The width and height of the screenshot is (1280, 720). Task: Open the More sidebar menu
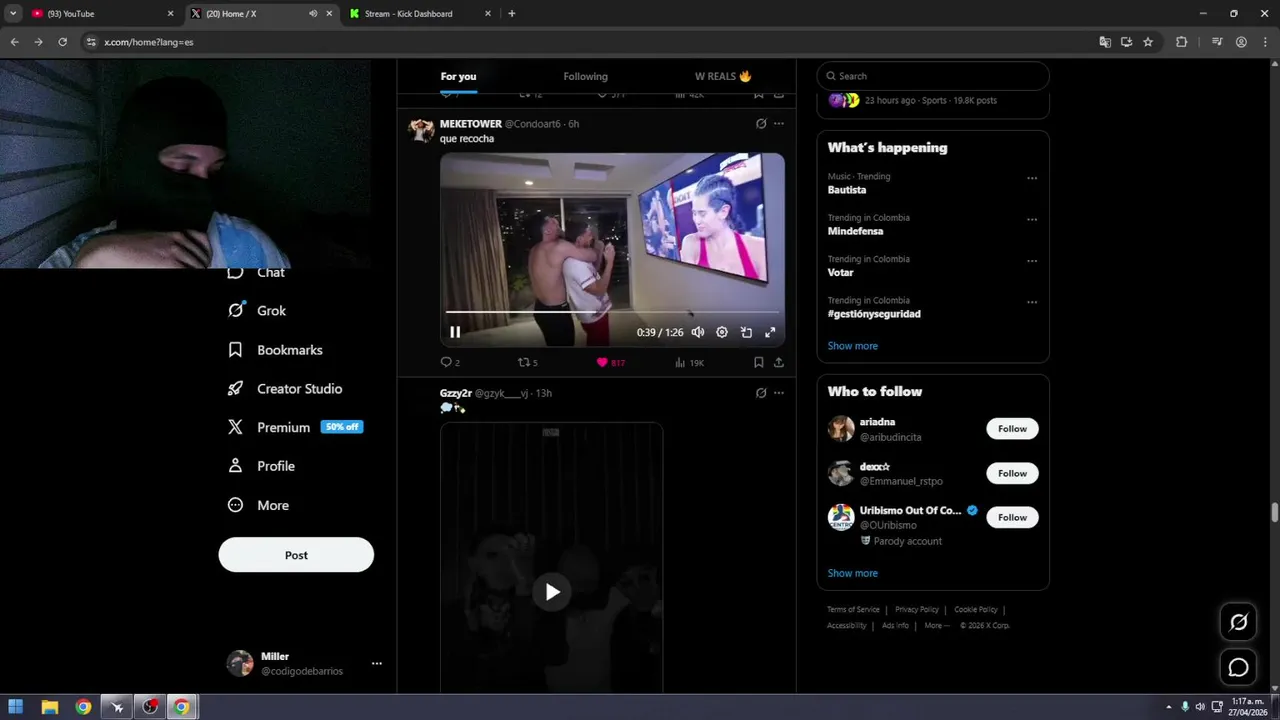click(x=259, y=505)
